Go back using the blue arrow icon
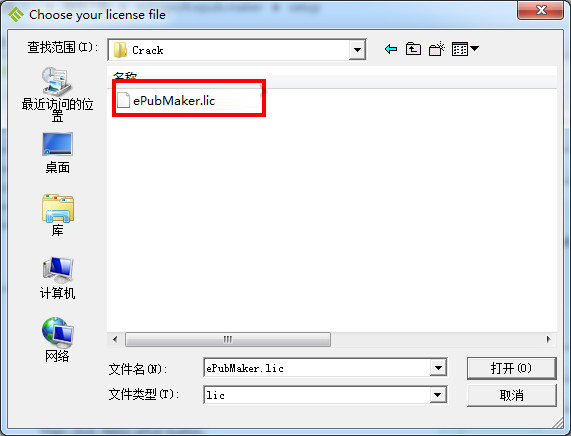The width and height of the screenshot is (571, 436). coord(391,49)
